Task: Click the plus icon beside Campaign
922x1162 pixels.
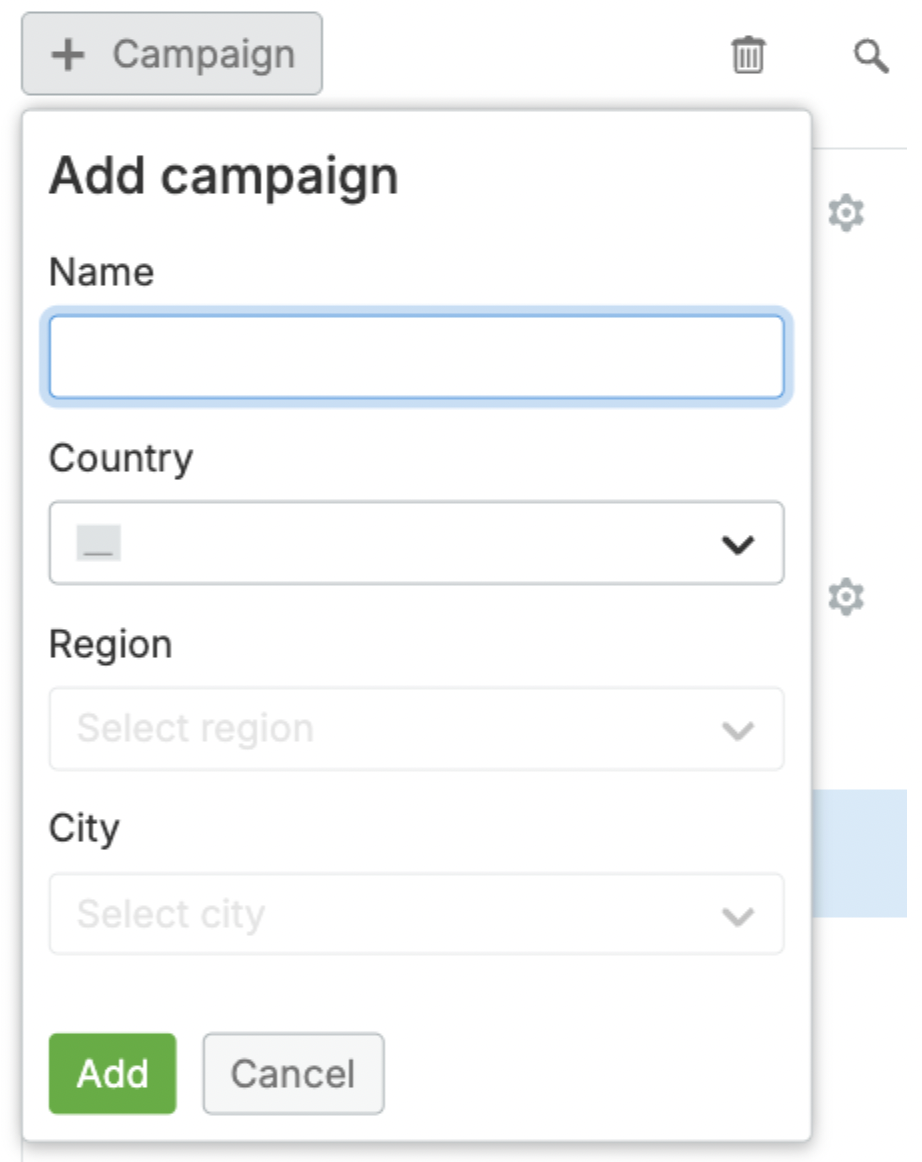Action: [67, 55]
